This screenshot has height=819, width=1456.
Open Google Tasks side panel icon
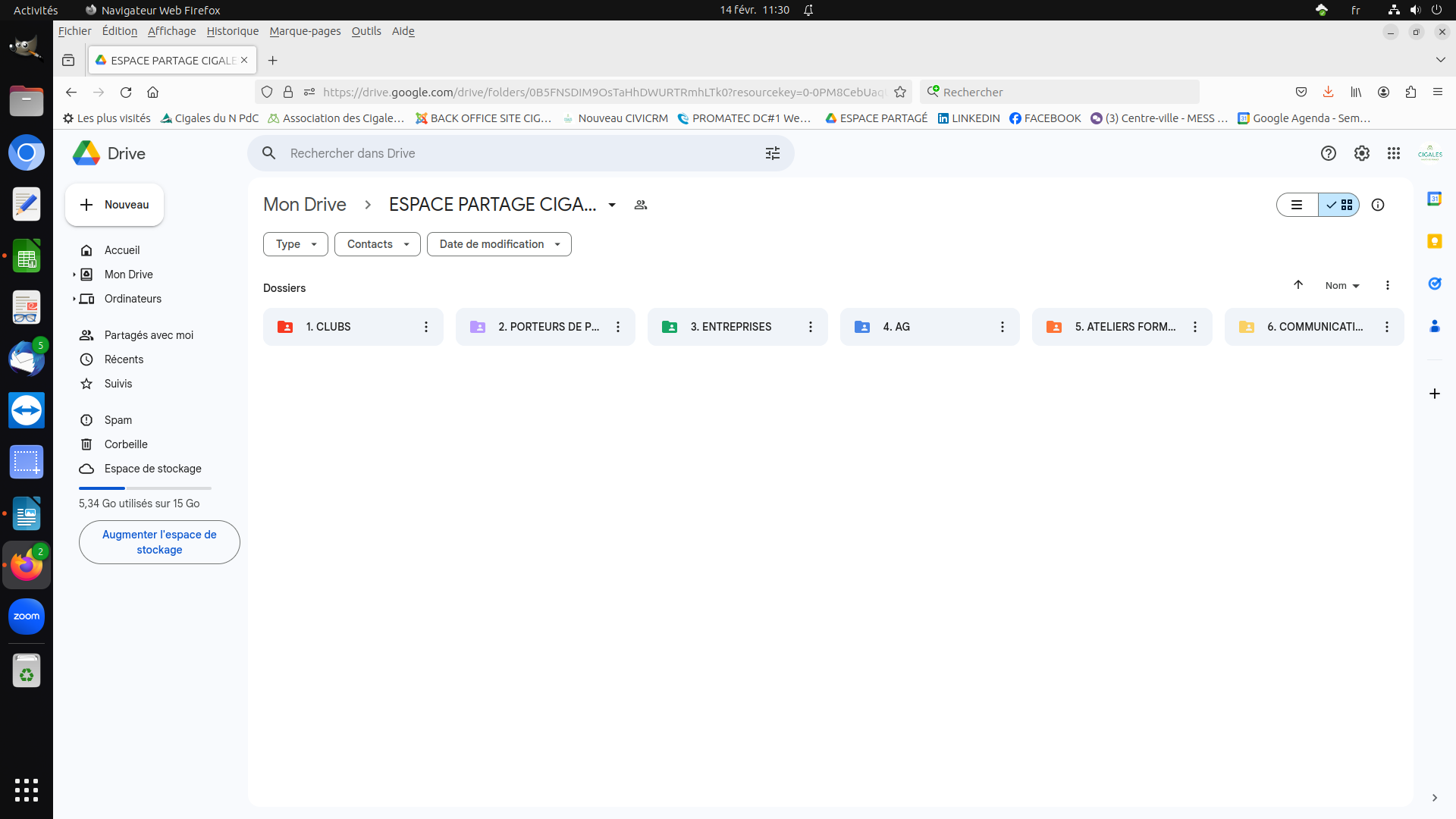click(1434, 284)
